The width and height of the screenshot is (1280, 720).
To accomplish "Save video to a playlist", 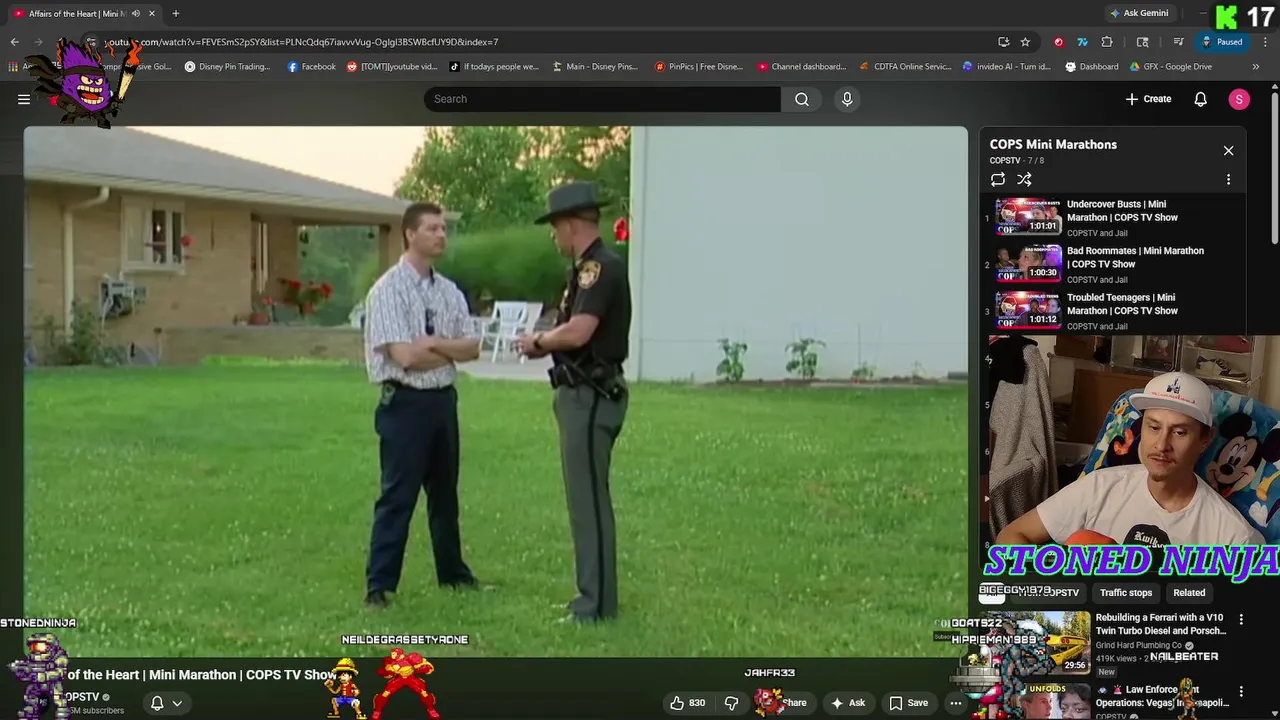I will coord(909,703).
